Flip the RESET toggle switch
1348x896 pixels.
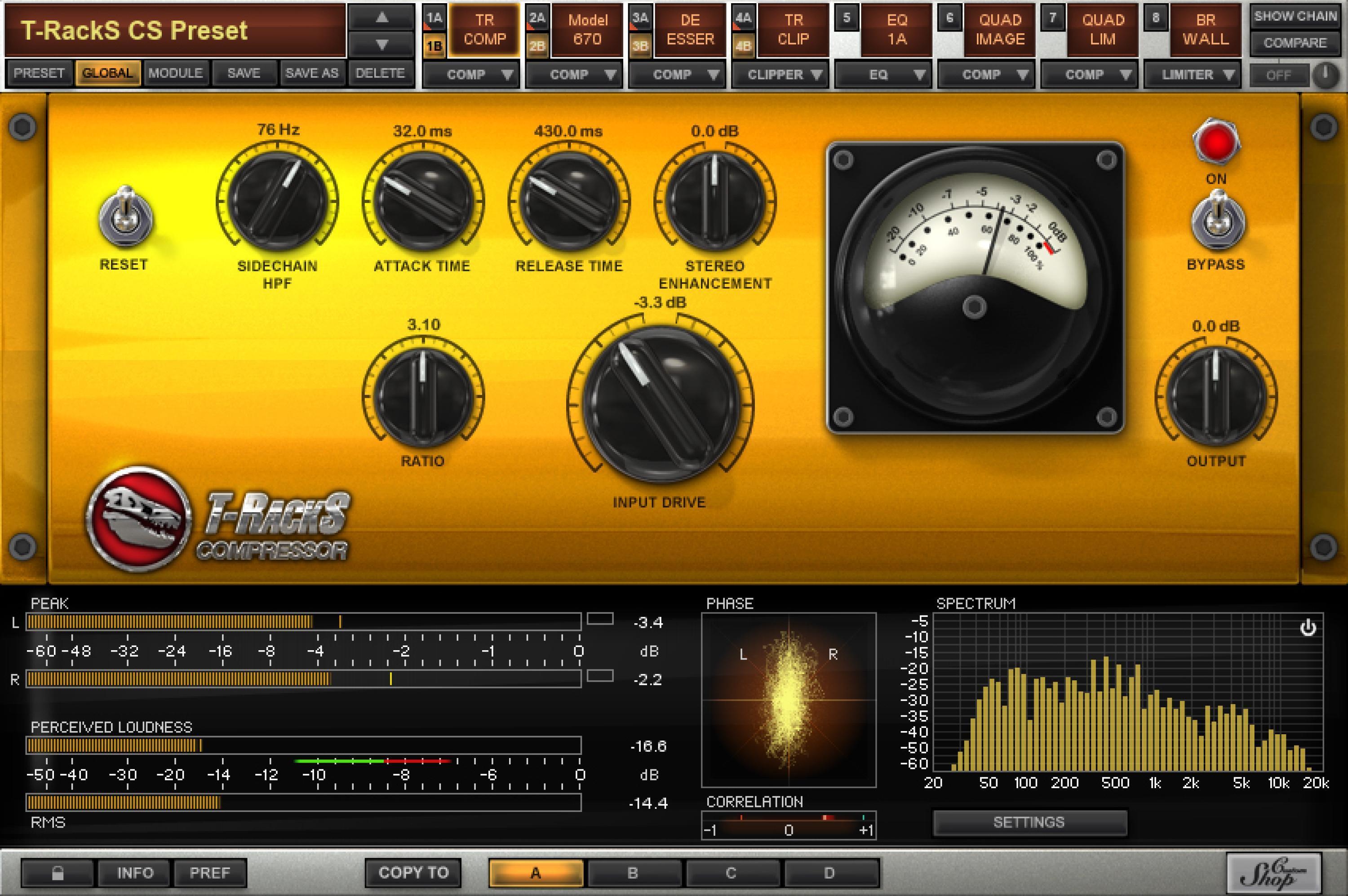point(126,217)
